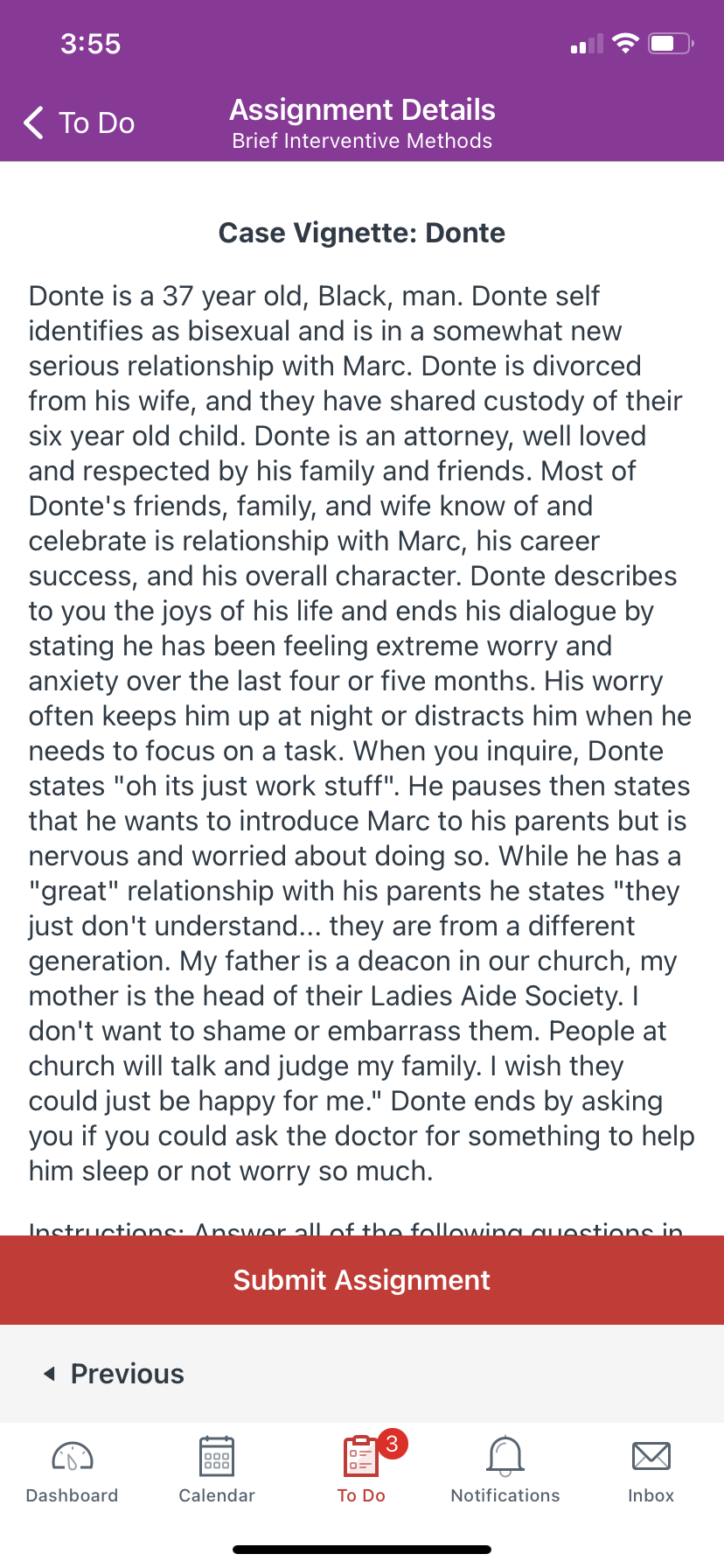Tap the Notifications tab label

pos(505,1495)
